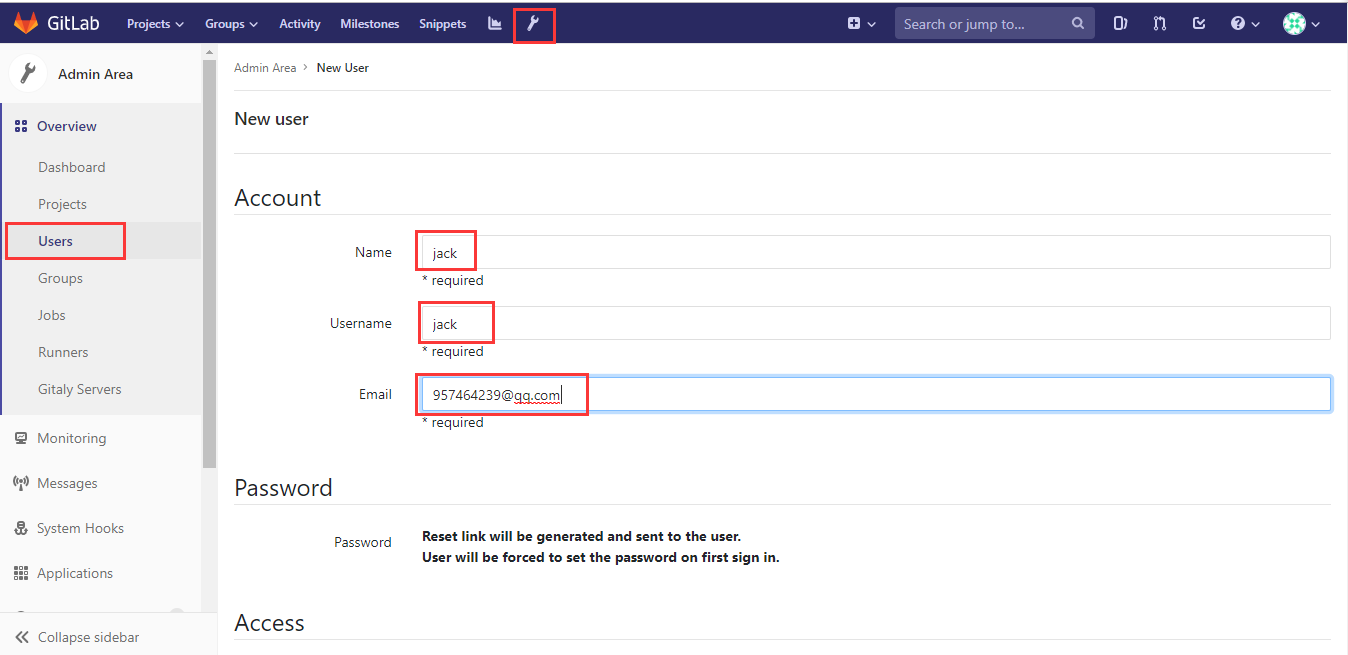Open the user avatar dropdown
1348x655 pixels.
[1301, 23]
